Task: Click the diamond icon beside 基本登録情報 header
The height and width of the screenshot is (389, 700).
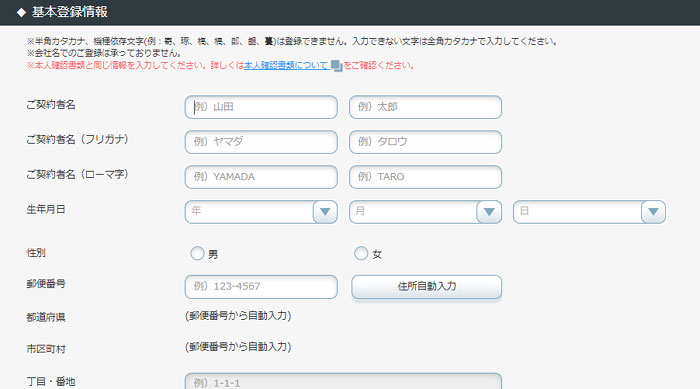Action: (x=21, y=13)
